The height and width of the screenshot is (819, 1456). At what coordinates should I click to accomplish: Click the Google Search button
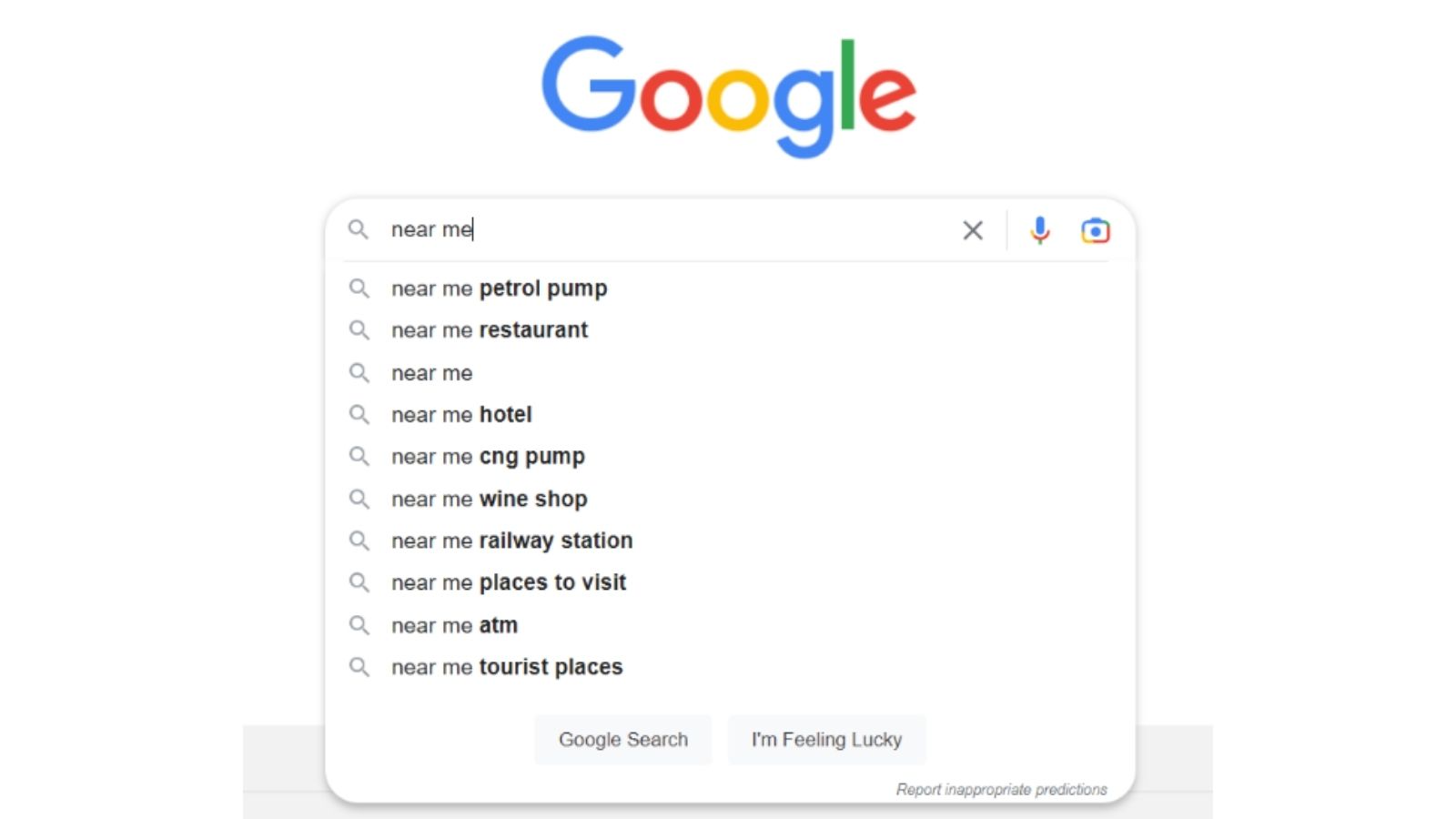(623, 740)
